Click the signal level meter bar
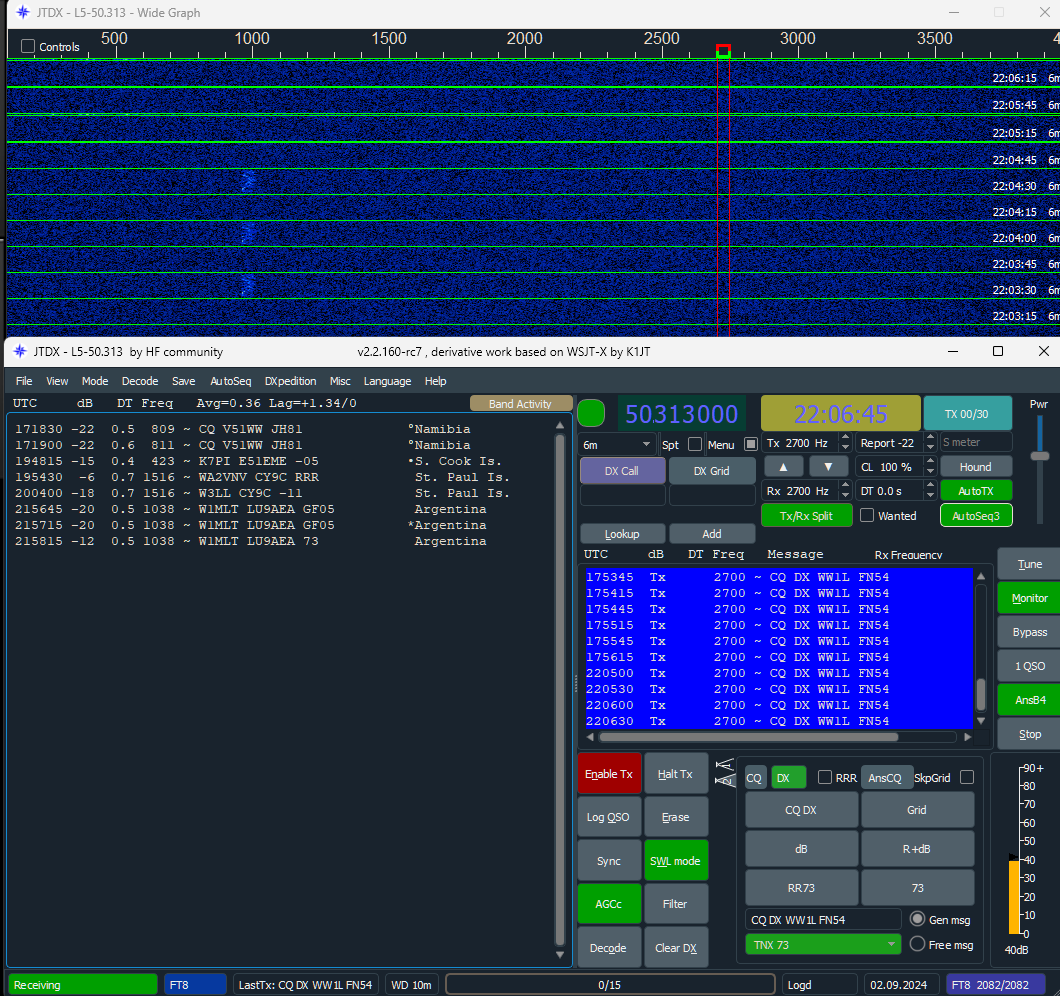 point(1013,897)
